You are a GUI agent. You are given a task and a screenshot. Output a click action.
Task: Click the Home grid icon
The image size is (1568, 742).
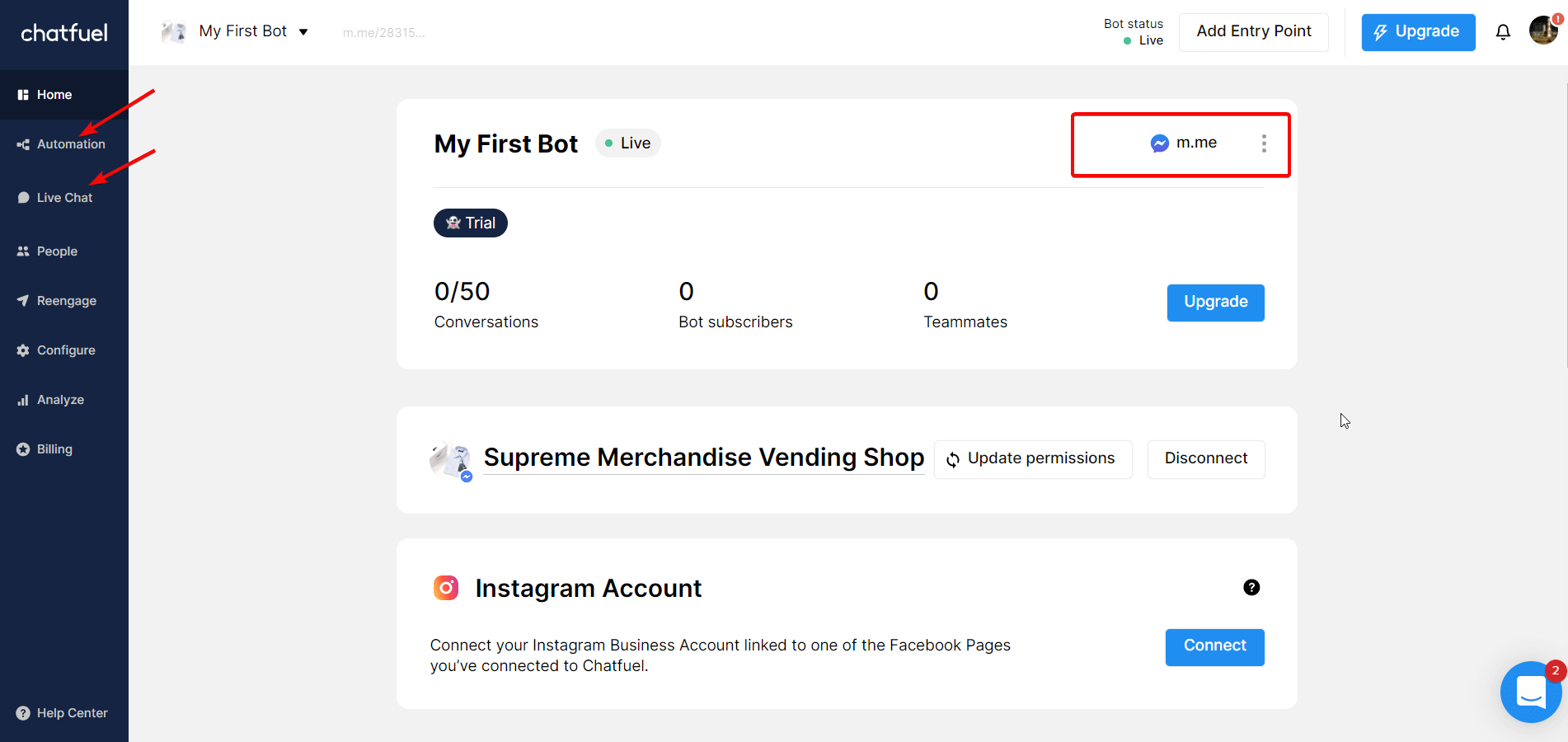23,95
